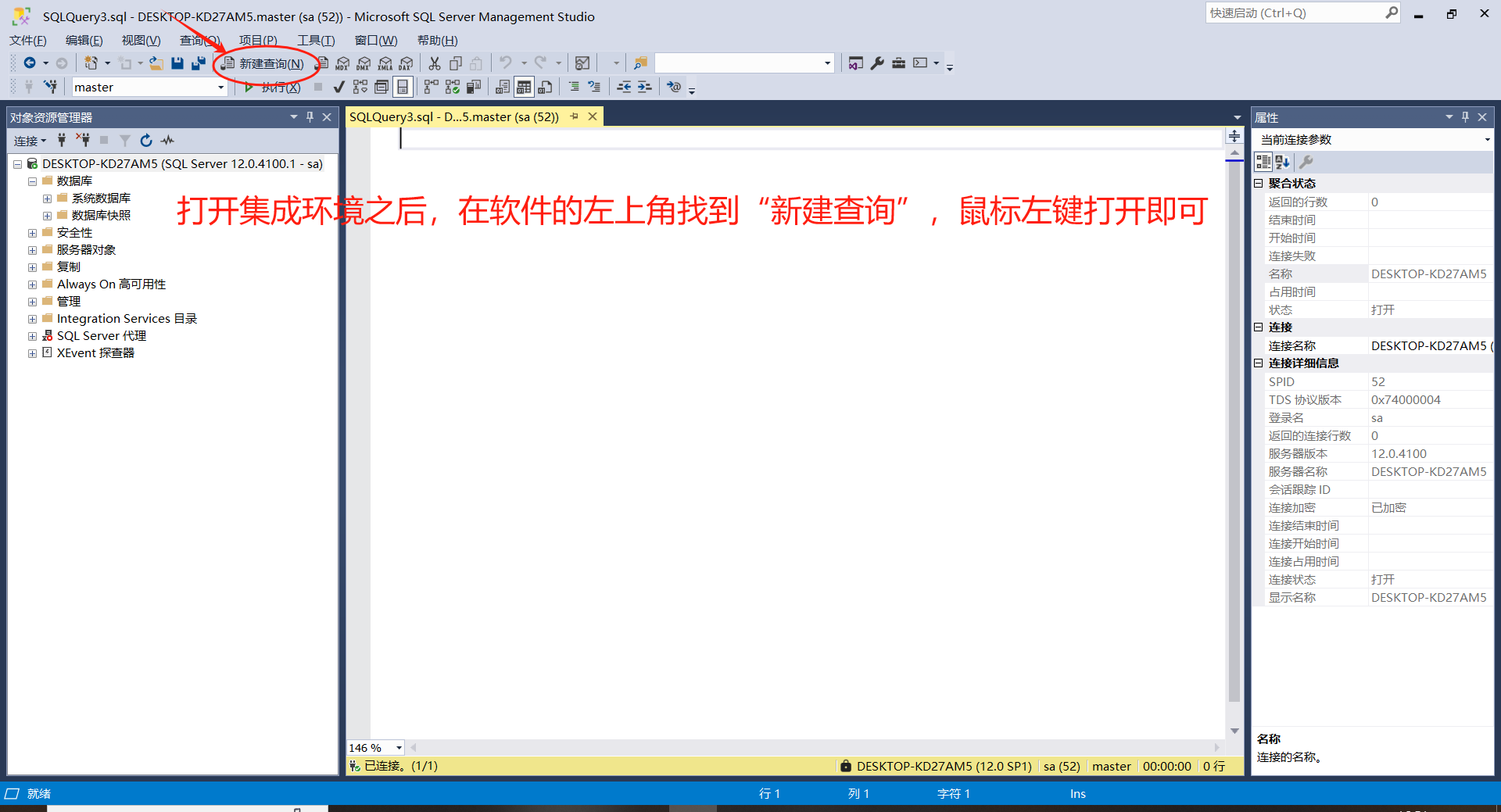Open the 窗口(W) menu
Viewport: 1501px width, 812px height.
click(x=376, y=41)
